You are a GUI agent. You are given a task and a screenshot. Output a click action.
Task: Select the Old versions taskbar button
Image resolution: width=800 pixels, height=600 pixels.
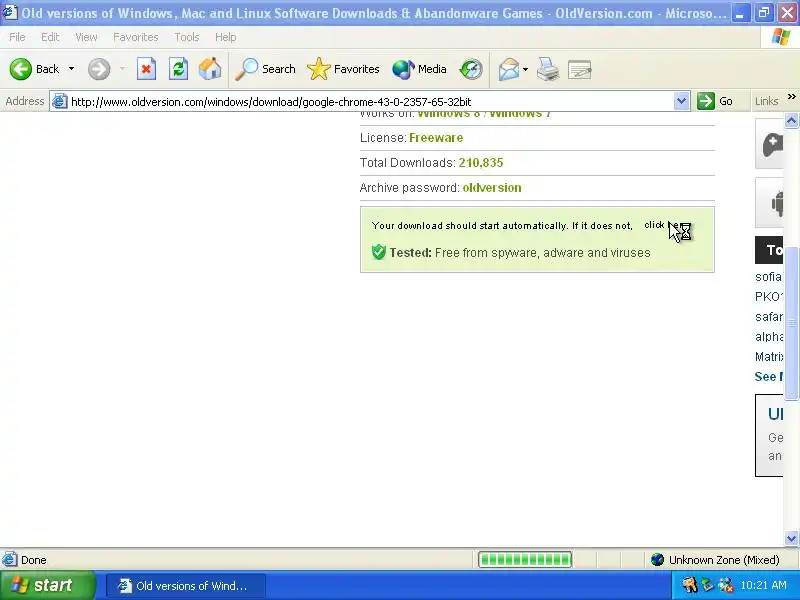coord(185,585)
